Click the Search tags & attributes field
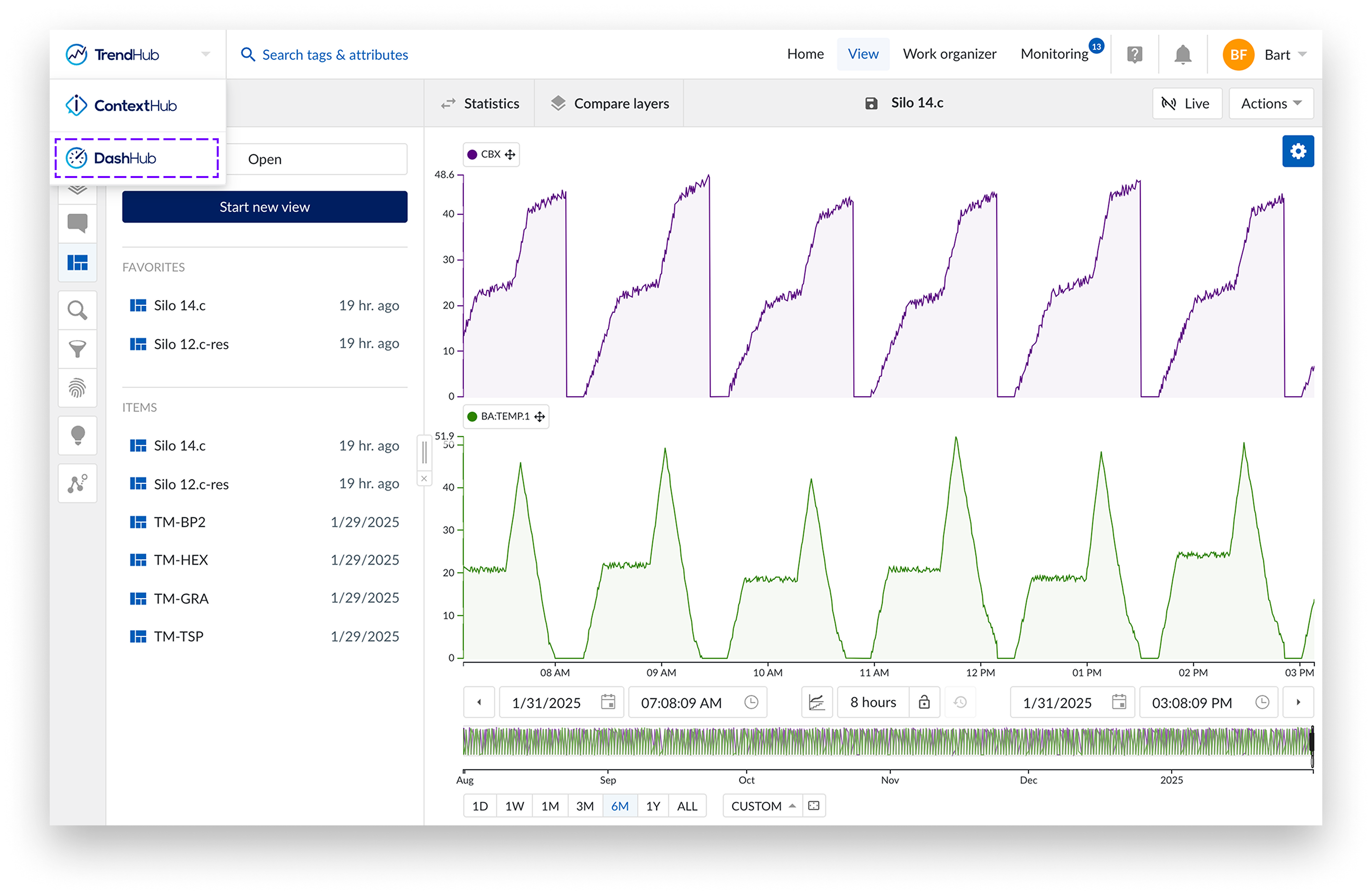The width and height of the screenshot is (1372, 895). pos(335,55)
